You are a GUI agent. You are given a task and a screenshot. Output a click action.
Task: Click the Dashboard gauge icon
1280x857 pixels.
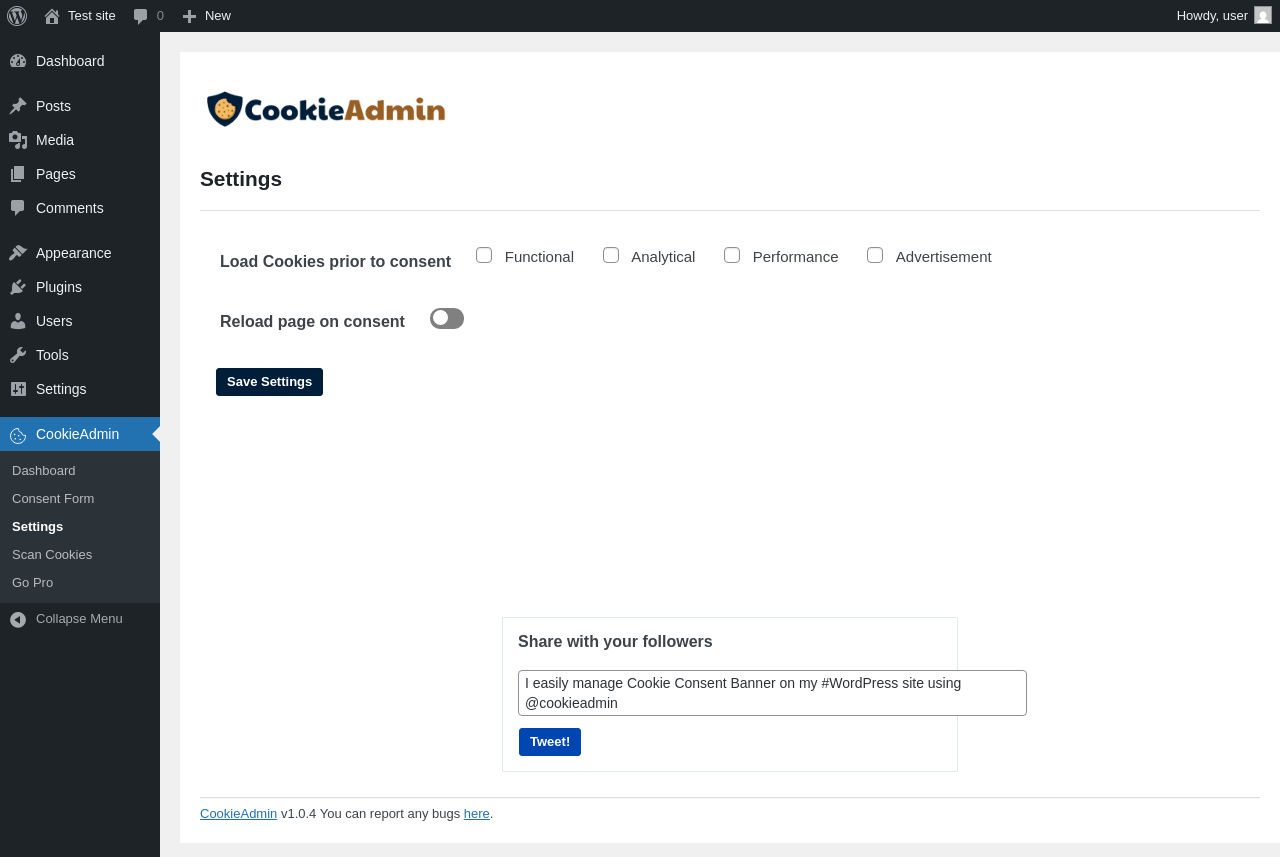[x=18, y=61]
